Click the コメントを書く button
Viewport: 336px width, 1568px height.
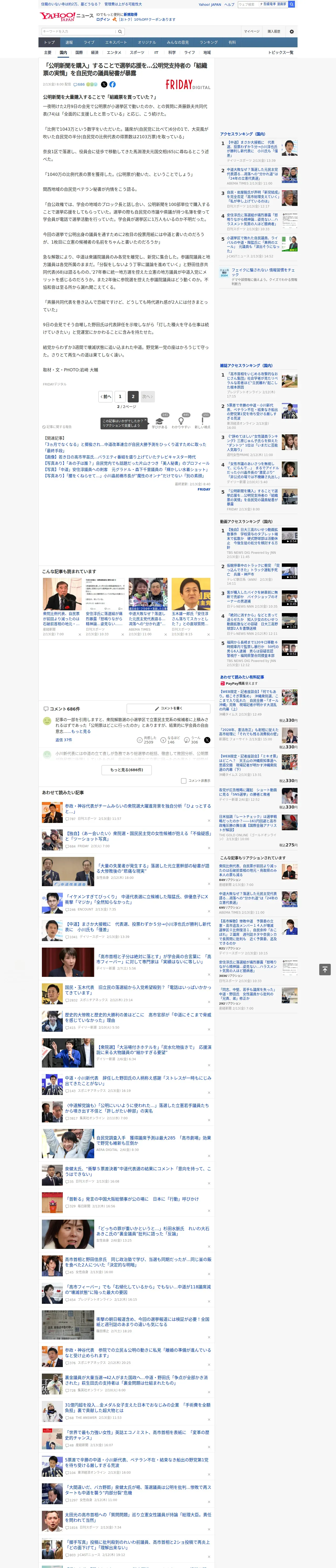pos(168,708)
